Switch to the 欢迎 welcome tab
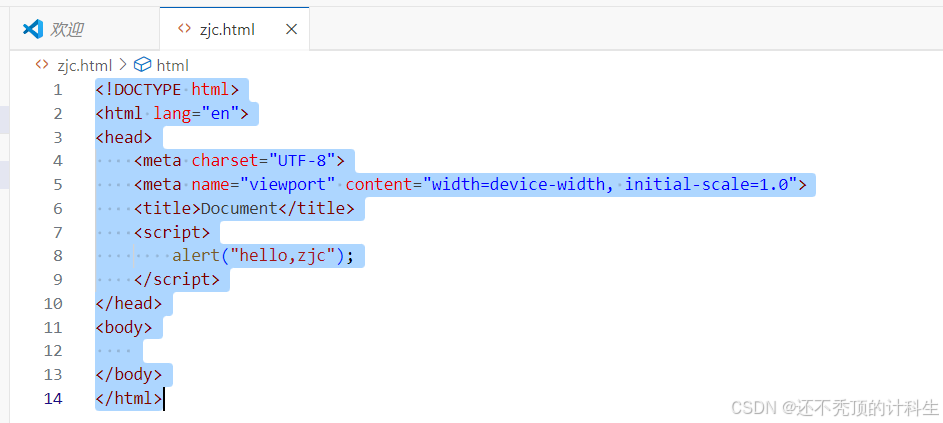943x423 pixels. click(x=85, y=29)
